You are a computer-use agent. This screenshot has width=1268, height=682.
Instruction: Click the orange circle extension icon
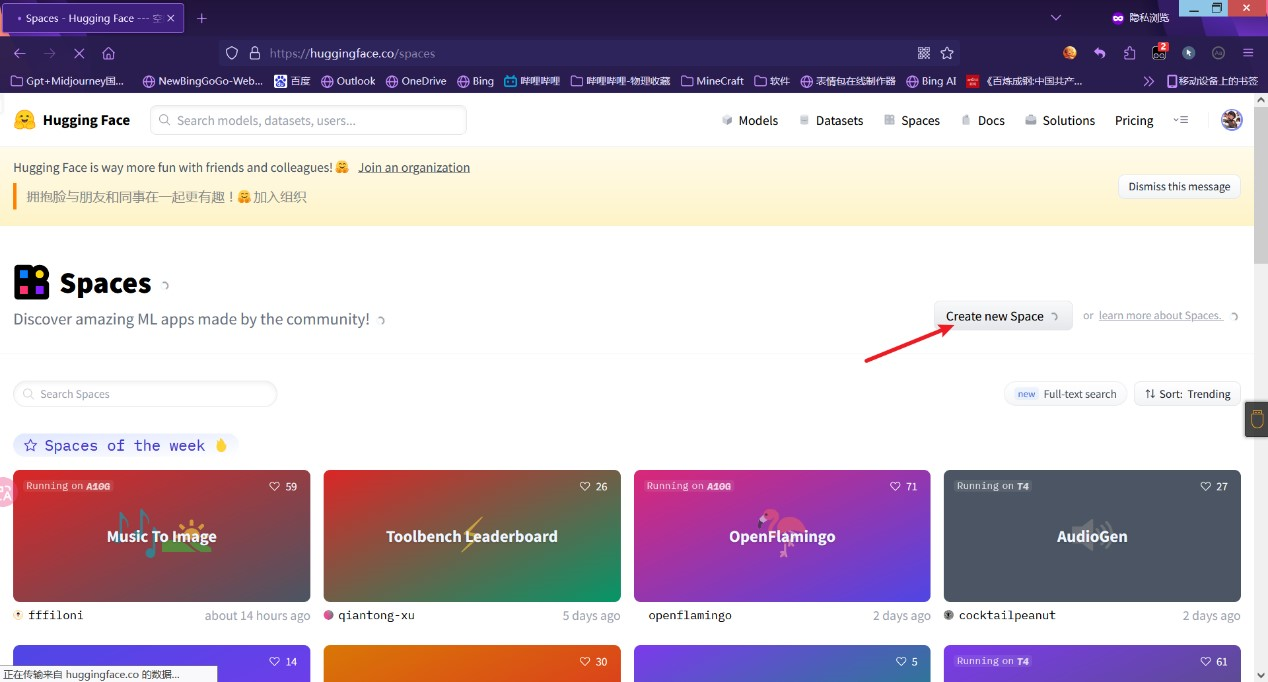point(1070,53)
